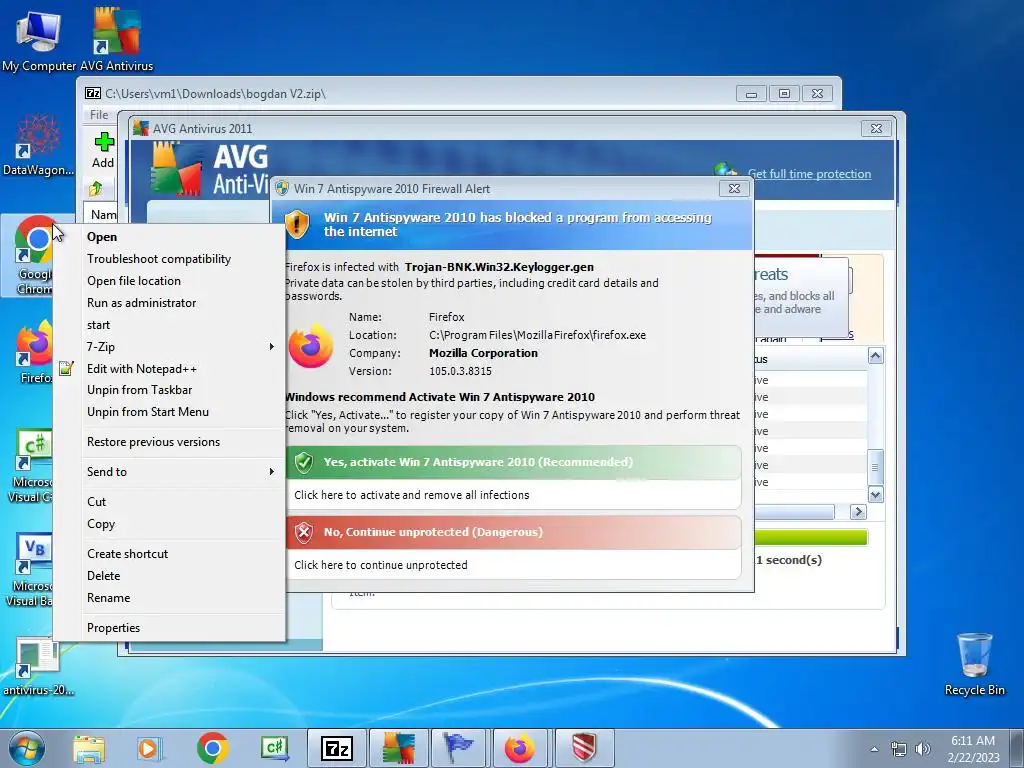Click the red shield taskbar icon
Viewport: 1024px width, 768px height.
pos(583,748)
